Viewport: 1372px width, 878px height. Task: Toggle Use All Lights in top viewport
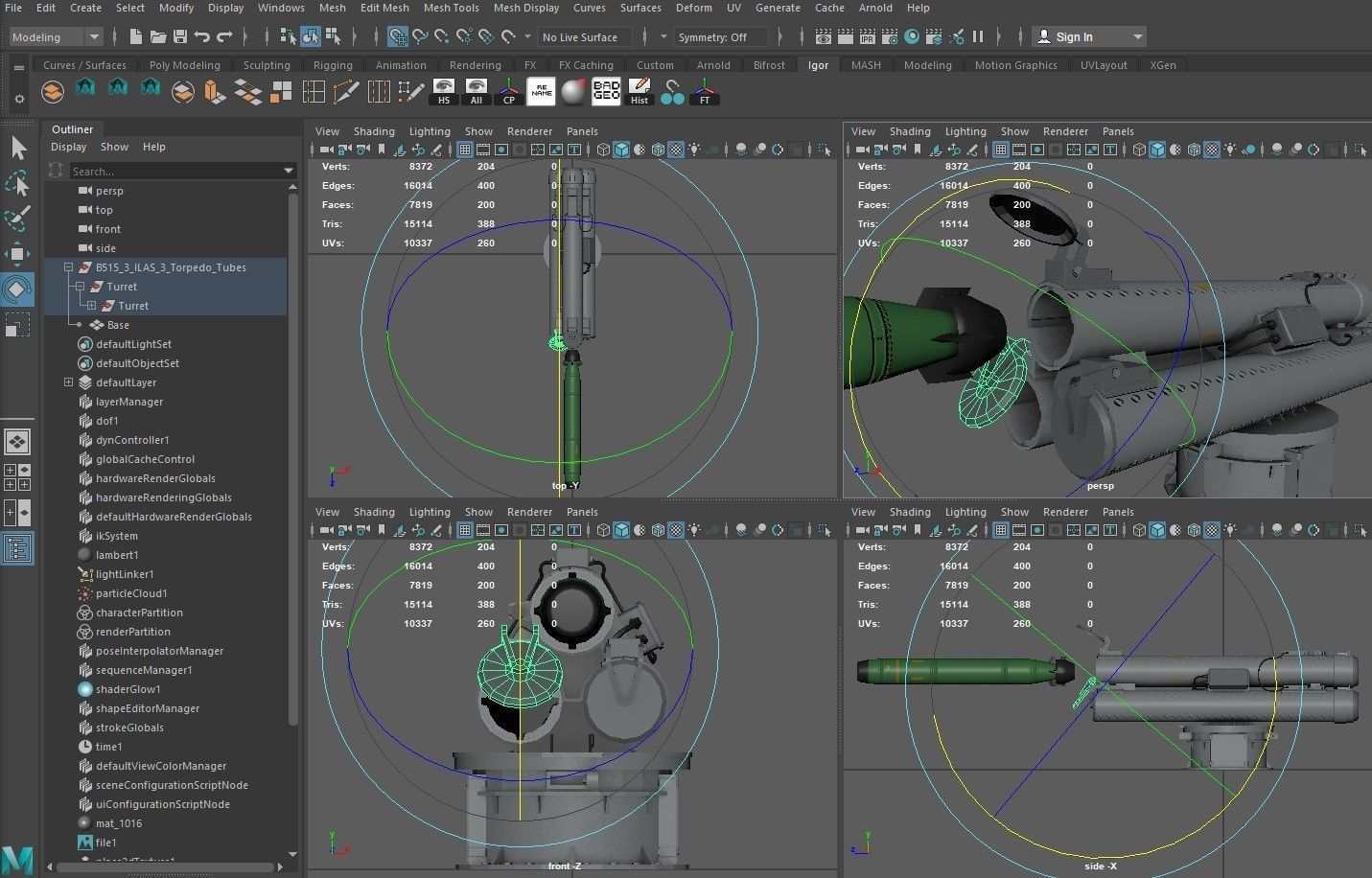tap(694, 150)
